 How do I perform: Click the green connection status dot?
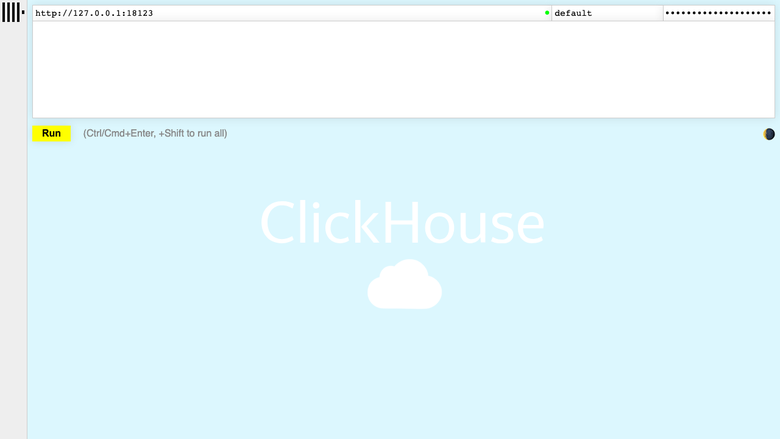coord(547,13)
